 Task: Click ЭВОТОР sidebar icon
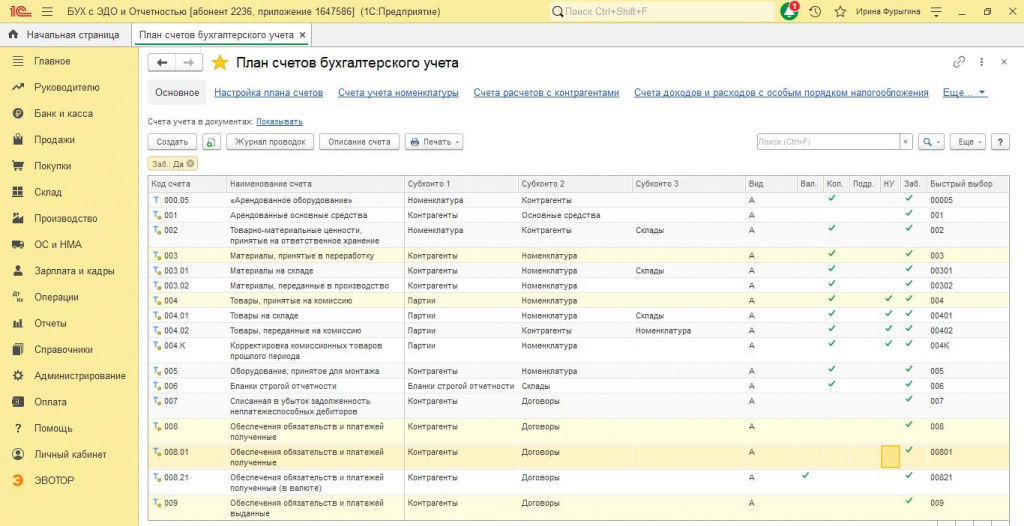pos(18,480)
